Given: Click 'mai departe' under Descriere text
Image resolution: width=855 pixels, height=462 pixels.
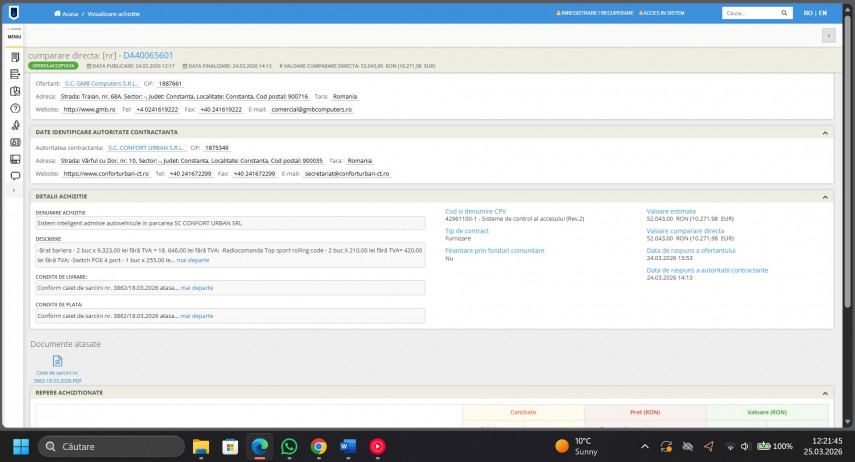Looking at the screenshot, I should [x=195, y=259].
